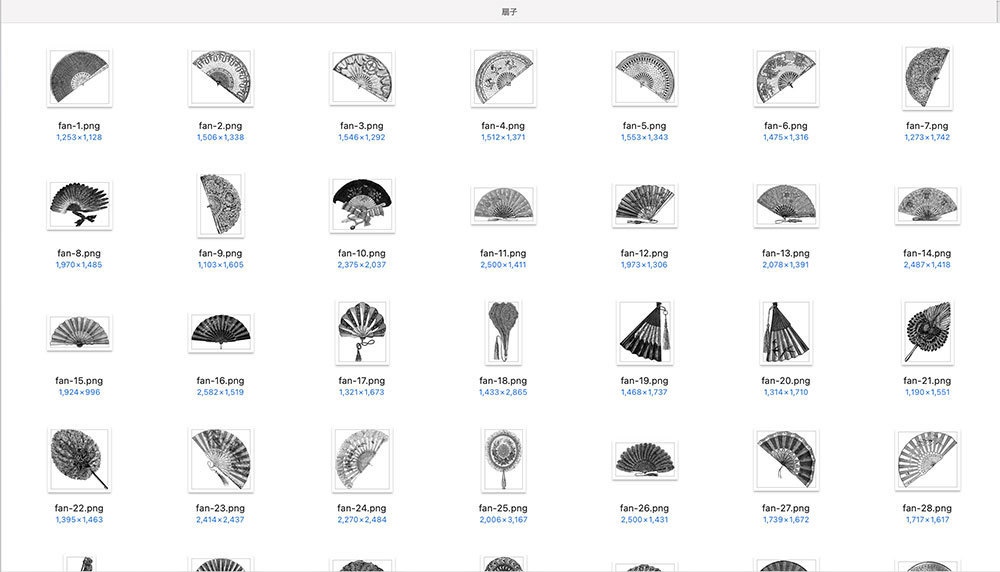Click the fan-10.png file name
1000x572 pixels.
[362, 253]
